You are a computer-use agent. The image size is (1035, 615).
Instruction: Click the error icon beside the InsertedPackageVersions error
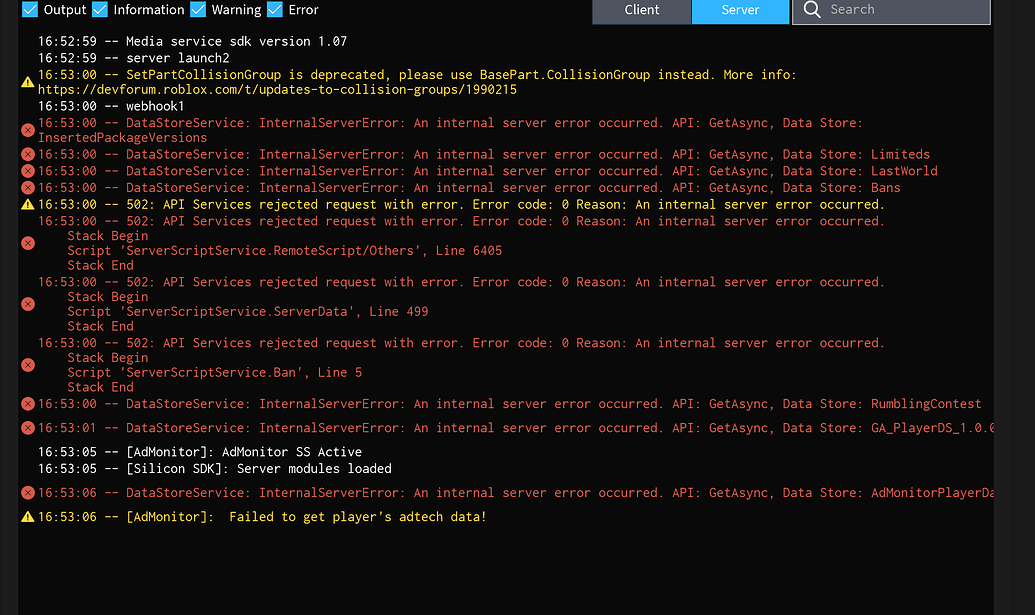pos(28,129)
